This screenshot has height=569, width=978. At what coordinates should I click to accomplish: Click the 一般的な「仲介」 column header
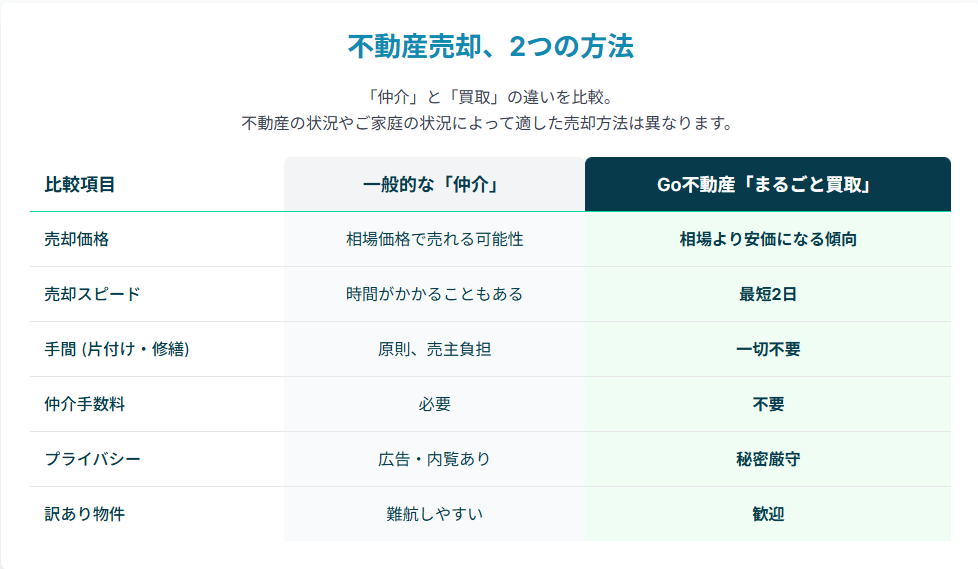[x=434, y=185]
